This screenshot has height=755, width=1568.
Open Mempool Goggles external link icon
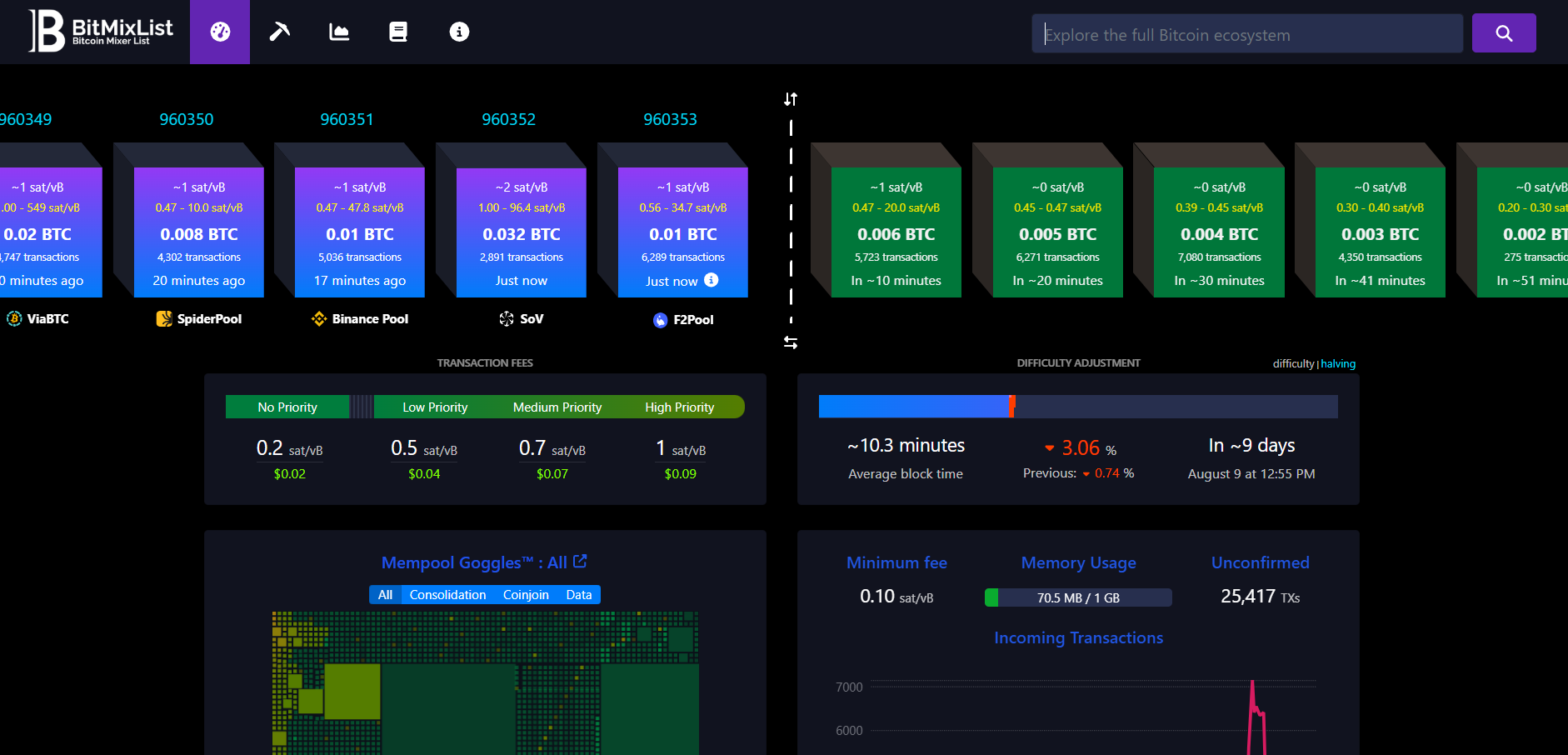pos(580,562)
